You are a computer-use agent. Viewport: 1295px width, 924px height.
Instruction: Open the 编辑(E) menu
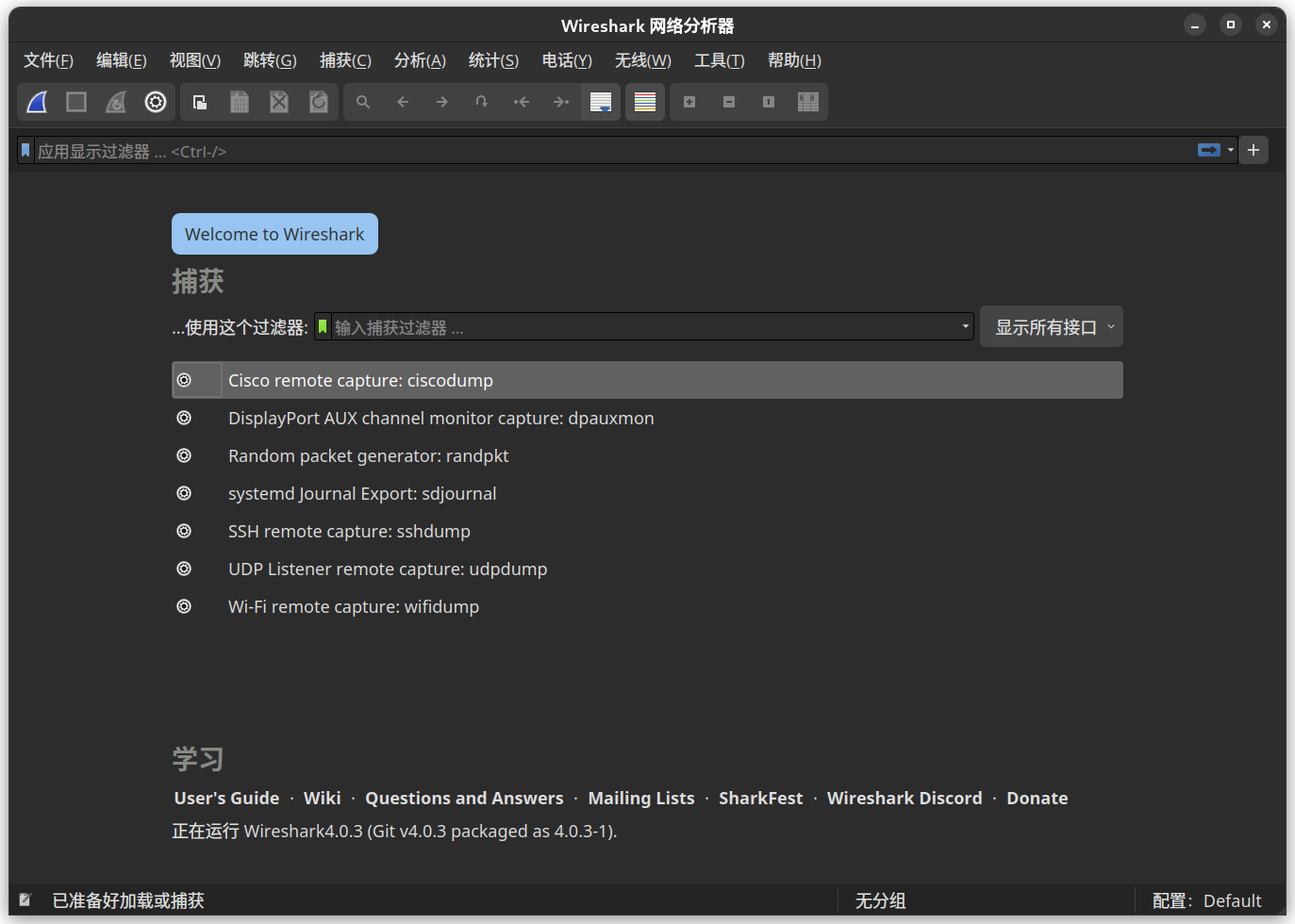point(122,60)
